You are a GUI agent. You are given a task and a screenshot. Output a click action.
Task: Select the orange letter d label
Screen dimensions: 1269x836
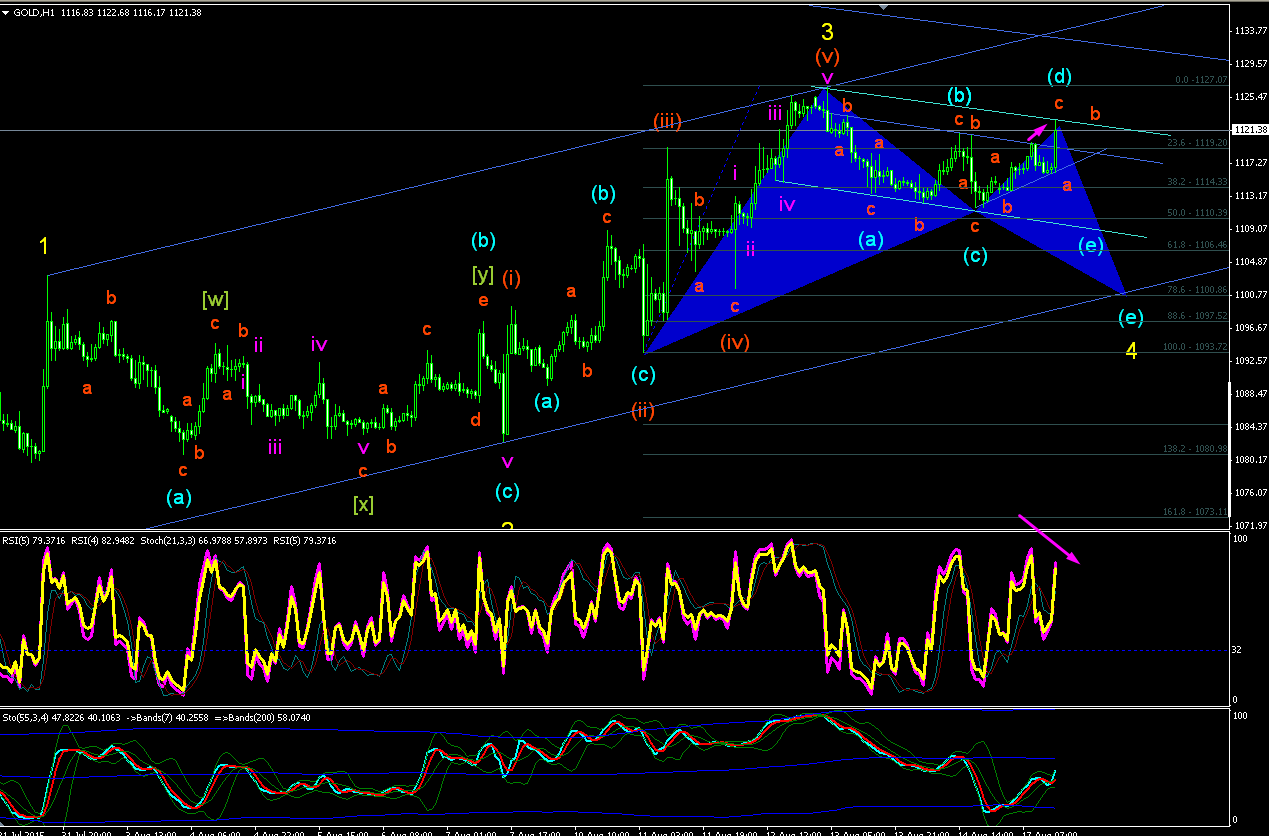click(476, 418)
